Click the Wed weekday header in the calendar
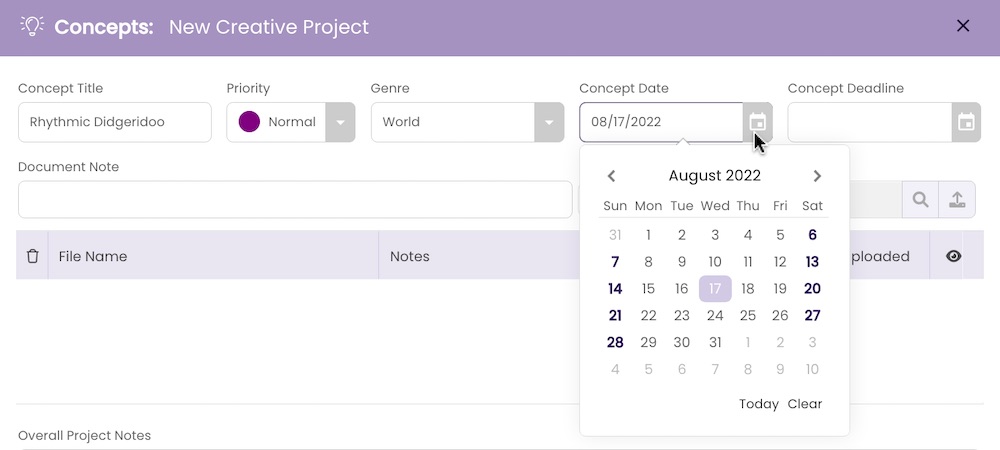 715,206
